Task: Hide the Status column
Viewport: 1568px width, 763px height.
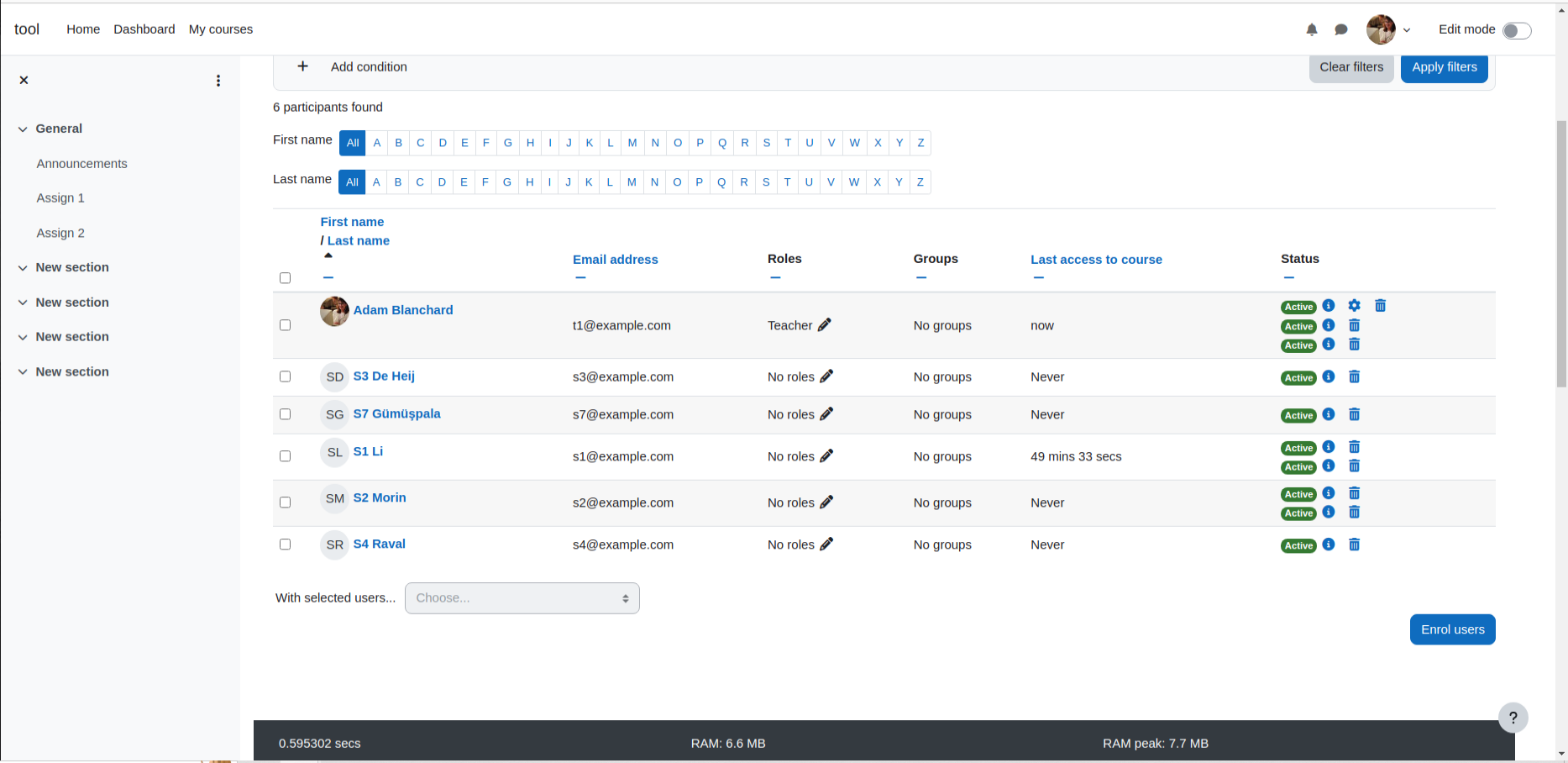Action: [x=1289, y=277]
